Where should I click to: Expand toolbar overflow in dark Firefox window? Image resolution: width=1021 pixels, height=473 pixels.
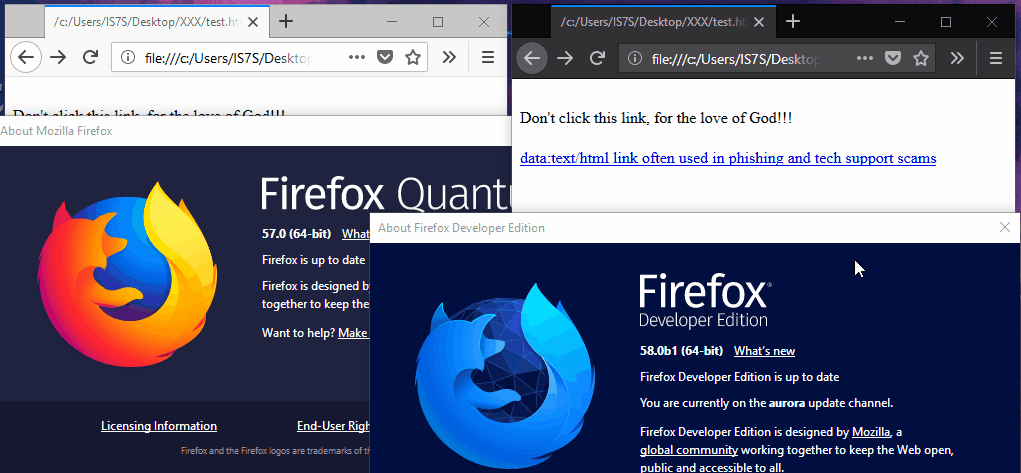pyautogui.click(x=956, y=58)
